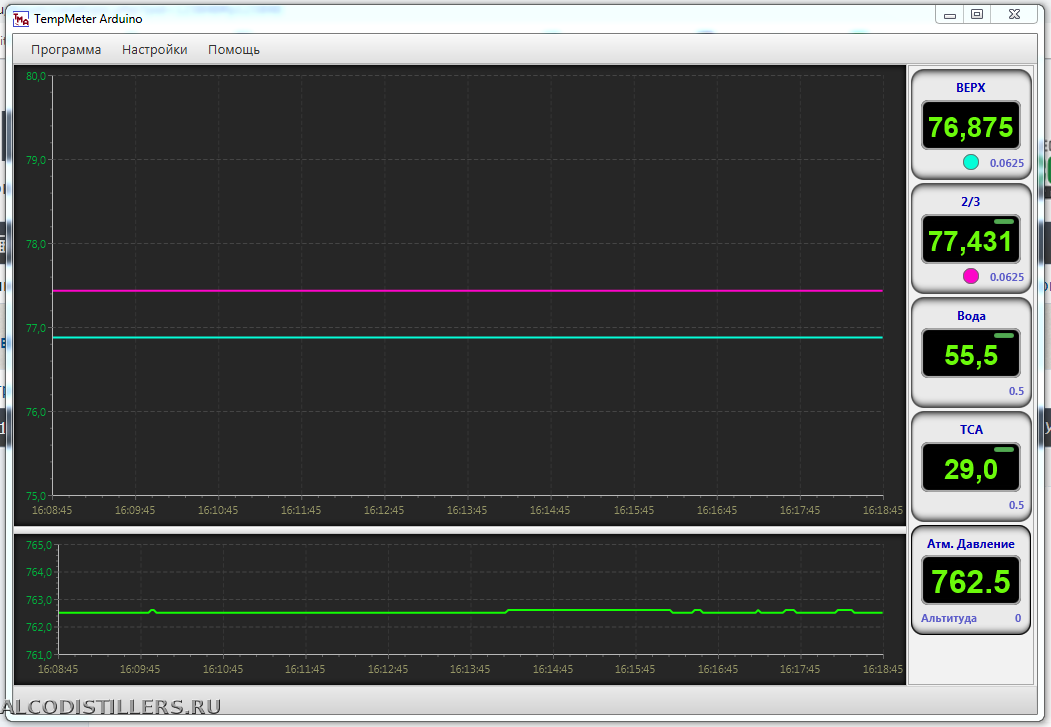Screen dimensions: 1051x727
Task: Click the 0.0625 step value under 2/3
Action: coord(1007,277)
